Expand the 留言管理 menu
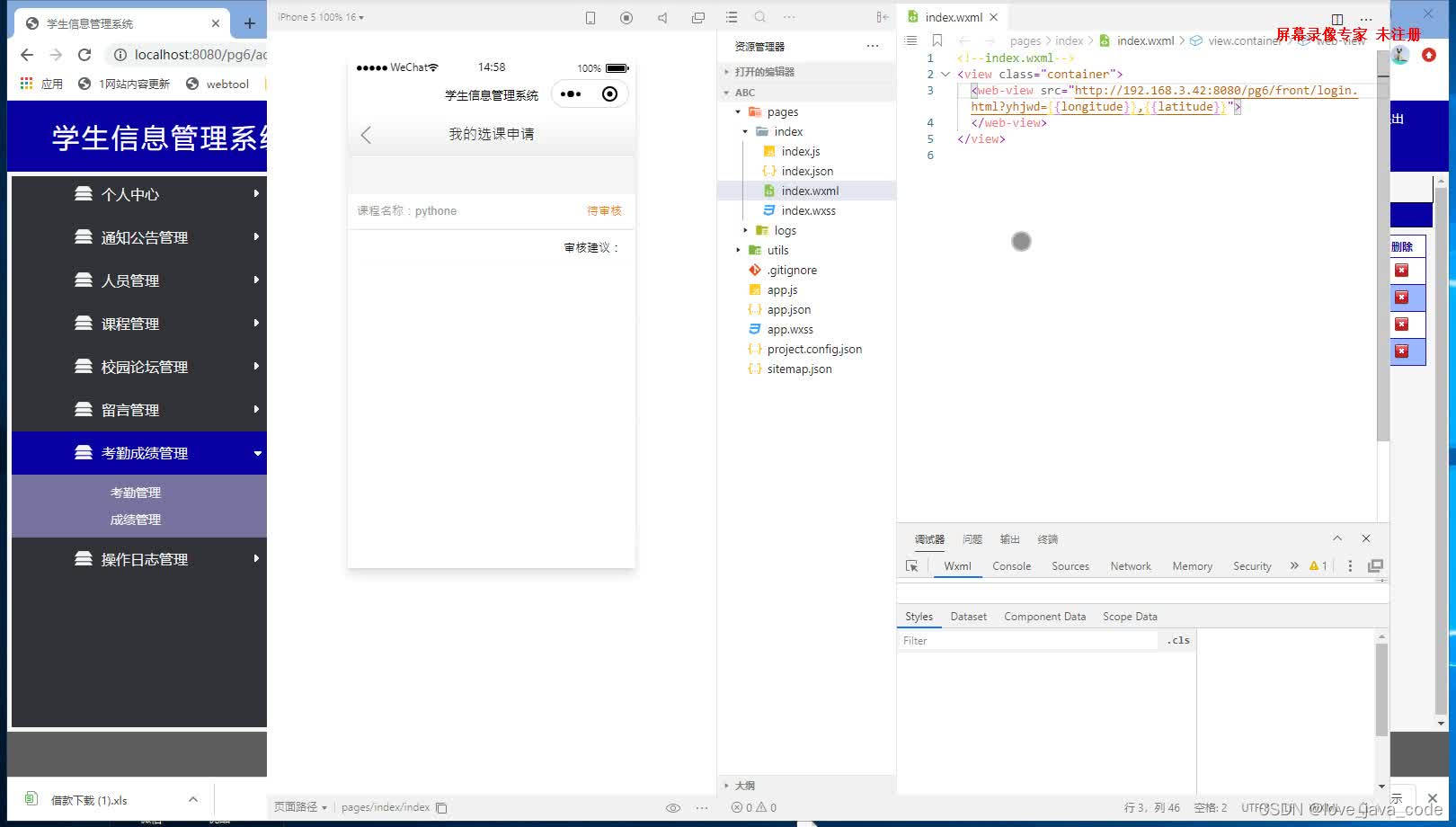 pyautogui.click(x=139, y=410)
